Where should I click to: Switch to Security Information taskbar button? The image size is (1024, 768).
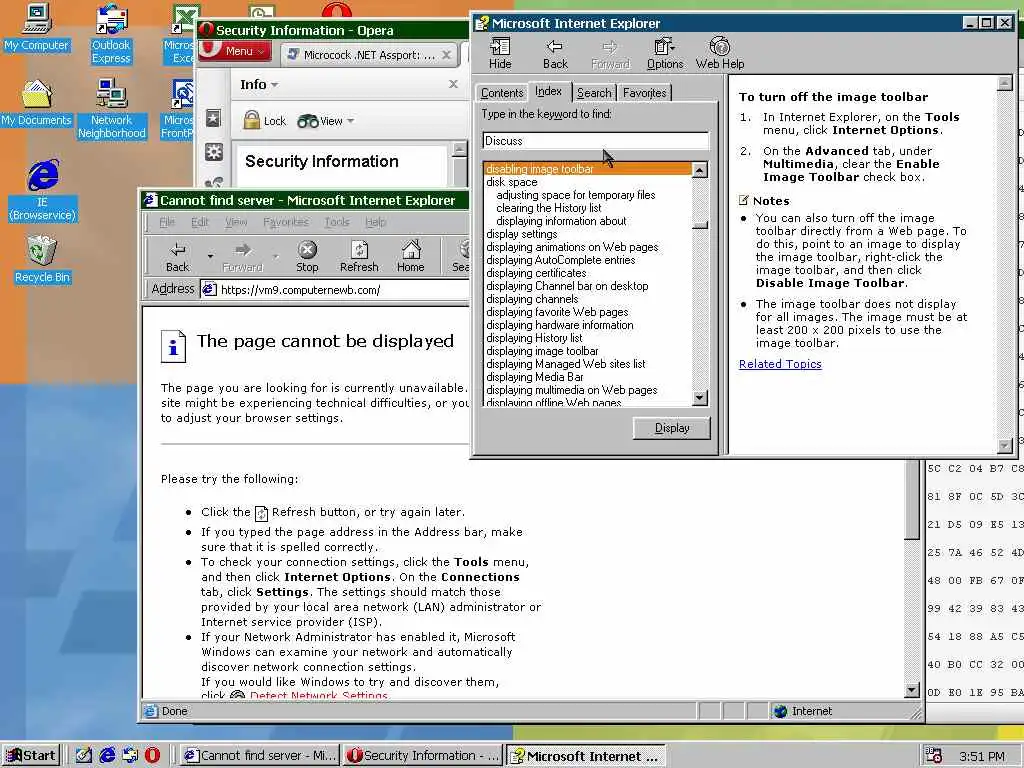(423, 756)
